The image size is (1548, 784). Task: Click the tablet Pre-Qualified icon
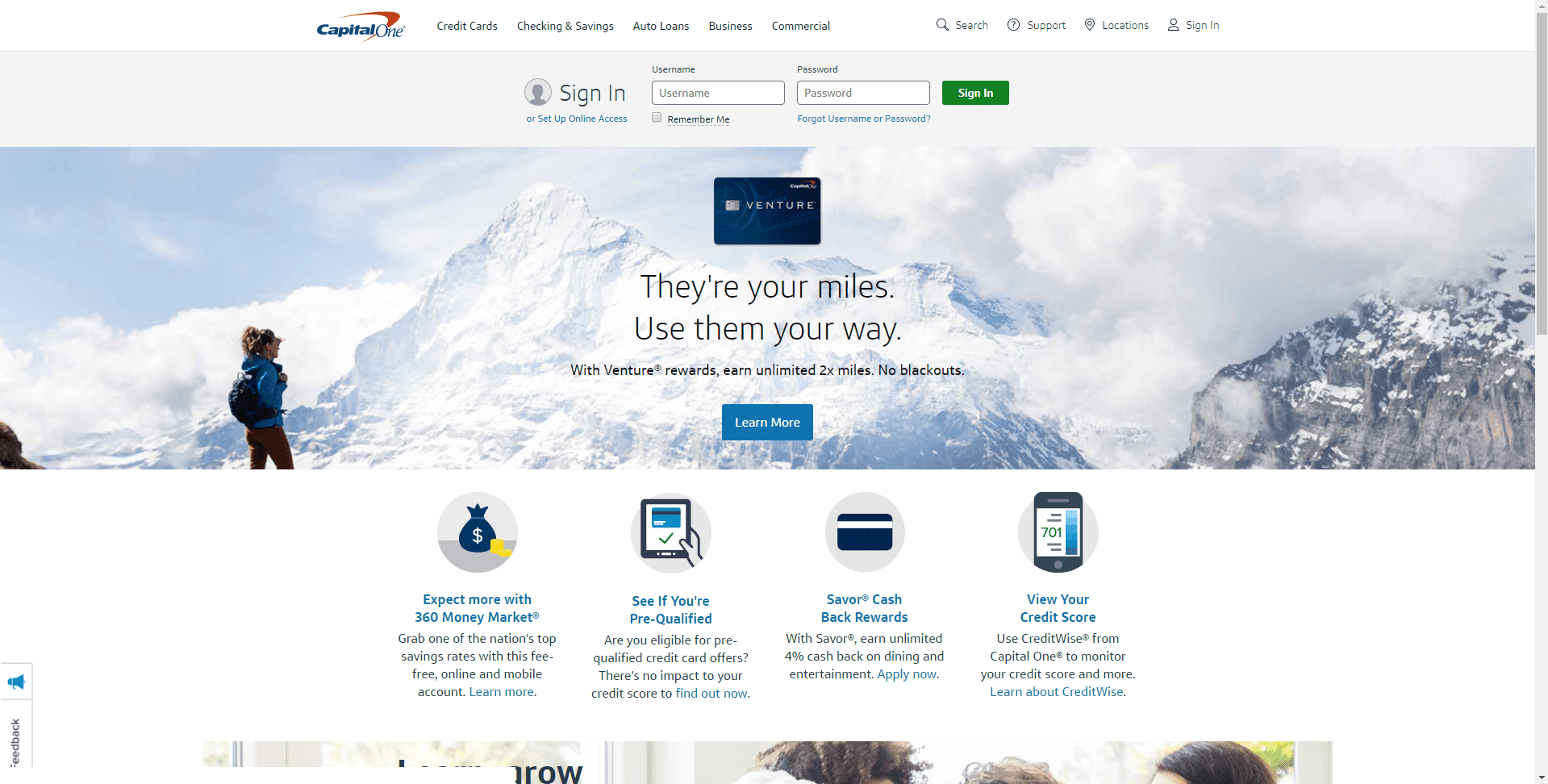coord(671,532)
